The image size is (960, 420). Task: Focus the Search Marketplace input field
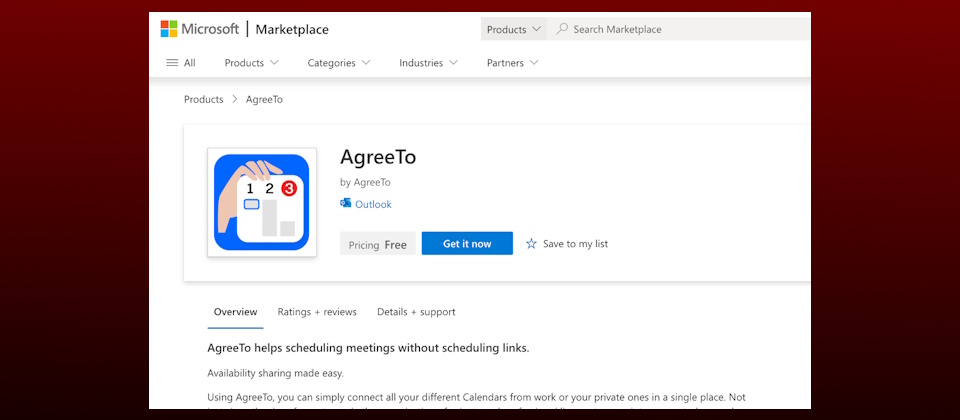(680, 29)
